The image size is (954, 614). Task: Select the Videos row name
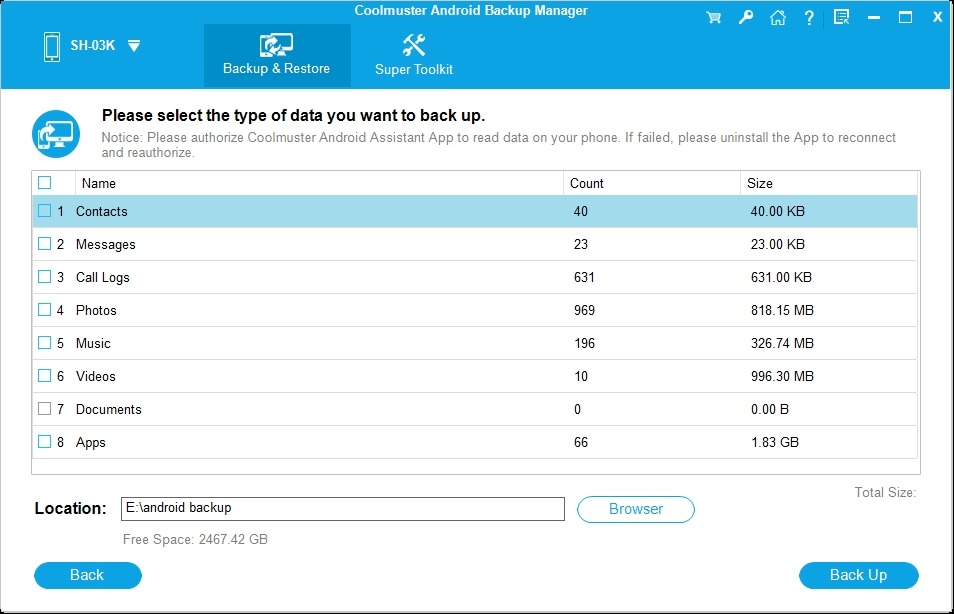[96, 376]
